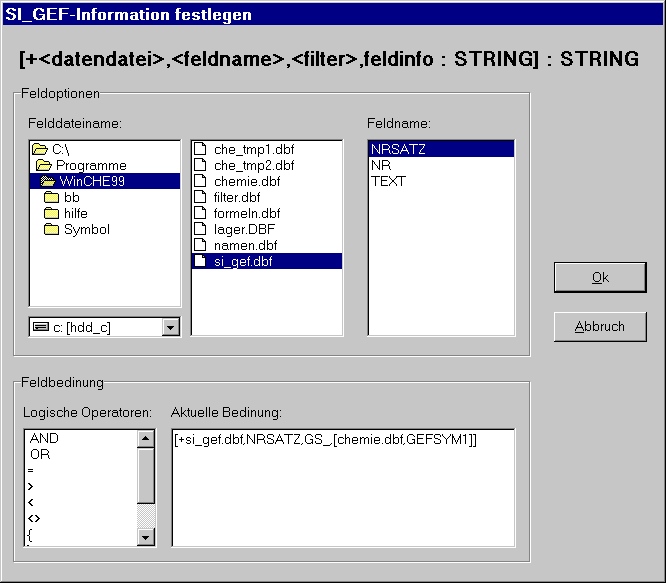Click into the Aktuelle Bedingung text field
This screenshot has width=666, height=583.
(x=343, y=490)
